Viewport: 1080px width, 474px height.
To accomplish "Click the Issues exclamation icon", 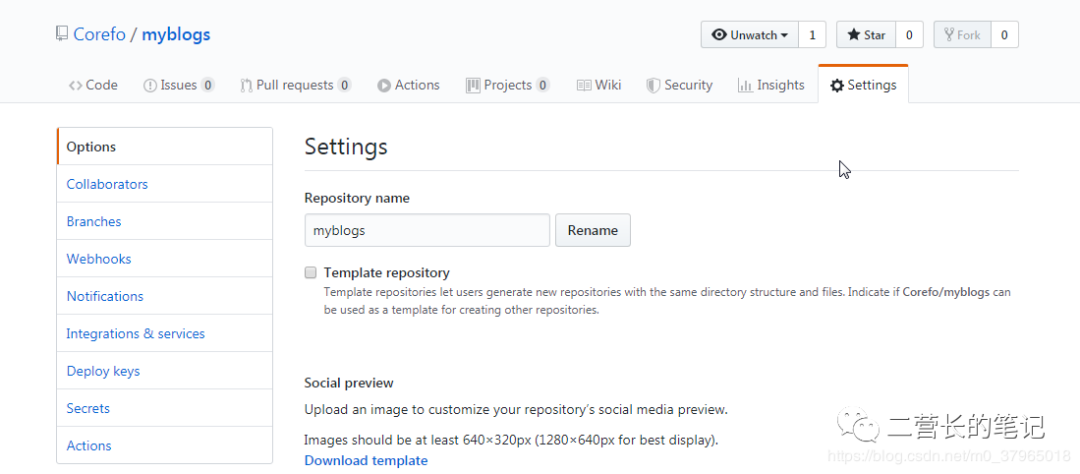I will coord(149,85).
